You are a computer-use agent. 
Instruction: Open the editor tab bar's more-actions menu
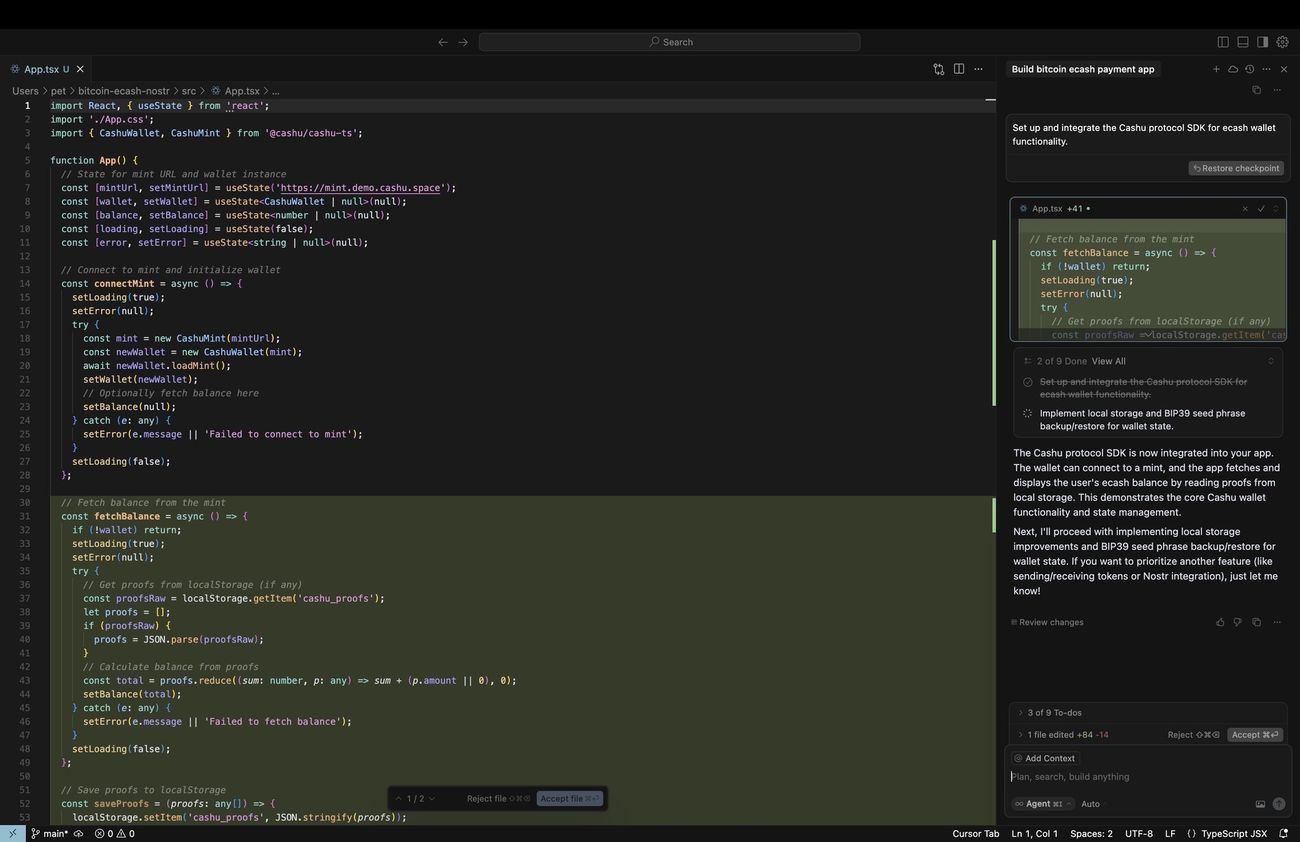point(978,69)
